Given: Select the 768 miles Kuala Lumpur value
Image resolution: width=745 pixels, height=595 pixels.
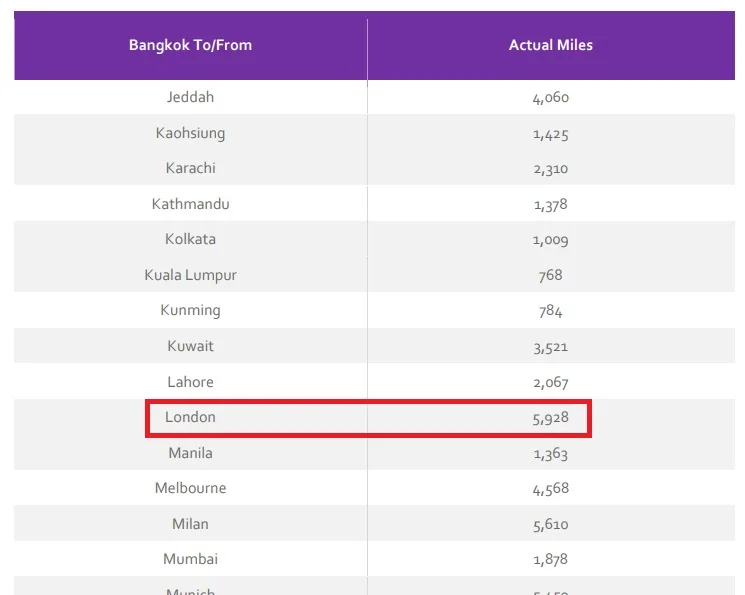Looking at the screenshot, I should (x=551, y=275).
